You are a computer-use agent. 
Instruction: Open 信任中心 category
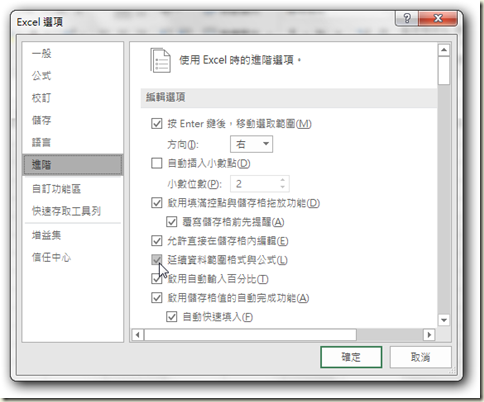pos(51,257)
